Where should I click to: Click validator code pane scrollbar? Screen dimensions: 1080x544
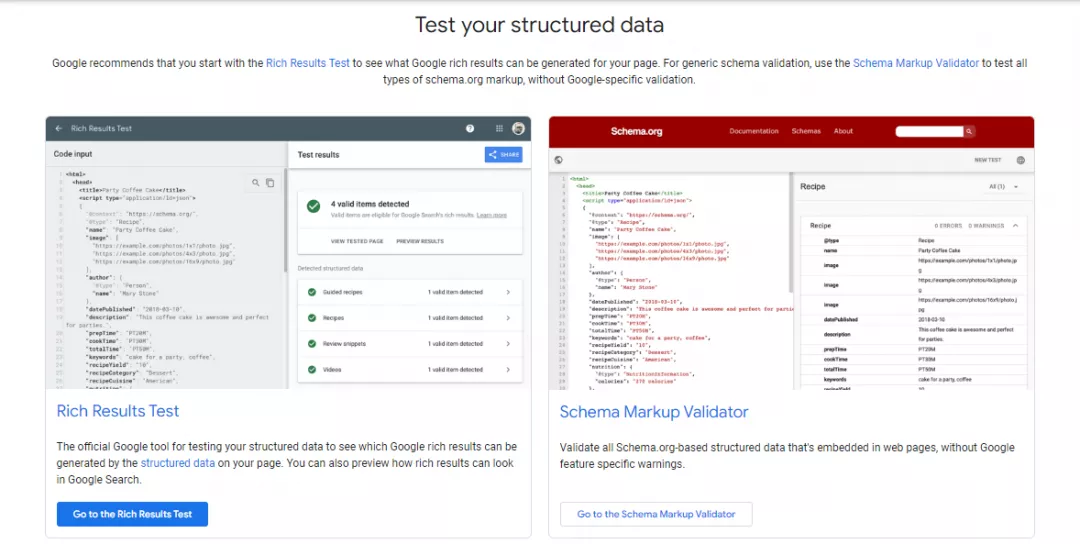pyautogui.click(x=791, y=231)
